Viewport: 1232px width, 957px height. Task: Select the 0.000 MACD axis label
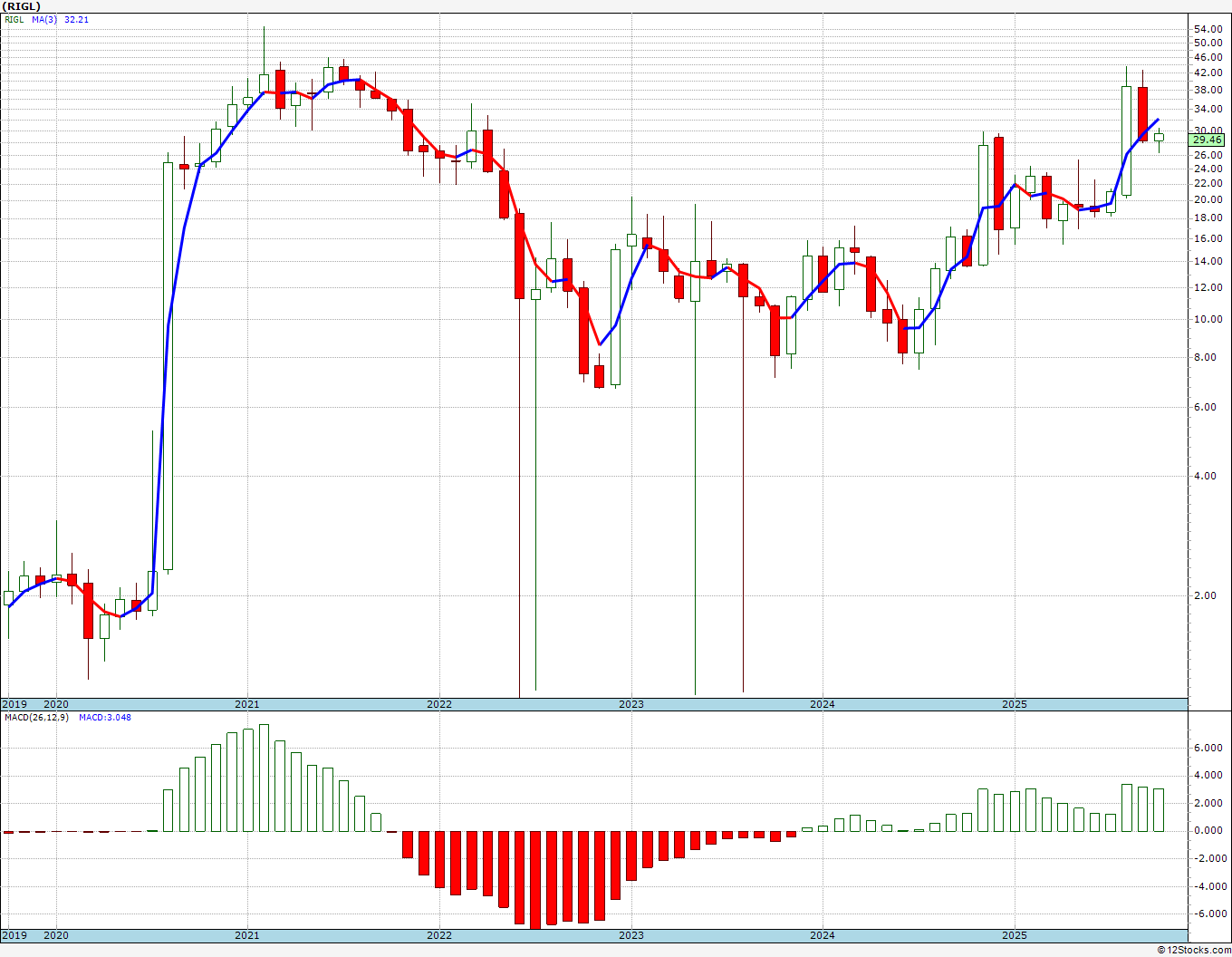click(1210, 830)
